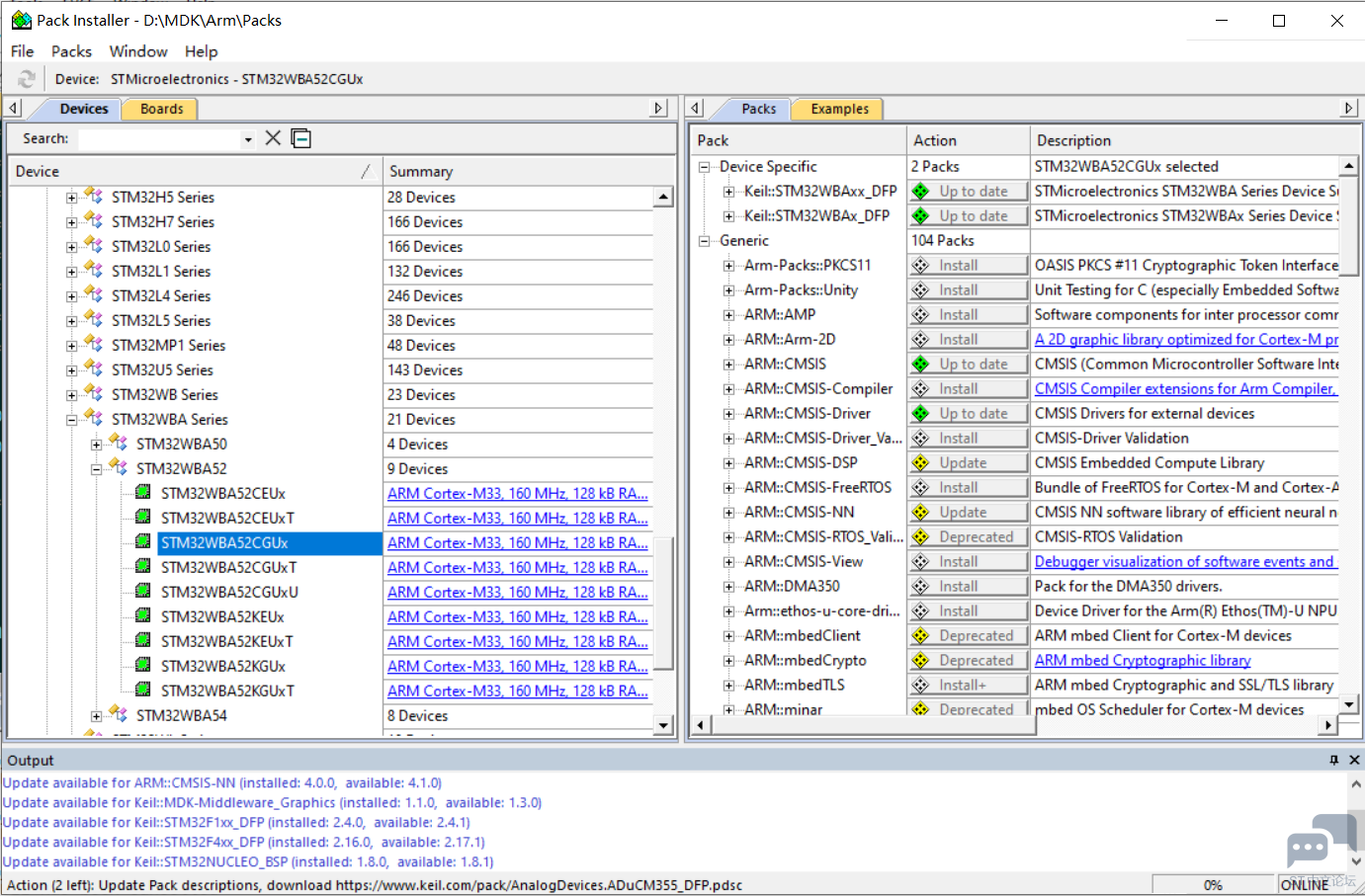Select the Packs tab
This screenshot has height=896, width=1365.
tap(758, 109)
